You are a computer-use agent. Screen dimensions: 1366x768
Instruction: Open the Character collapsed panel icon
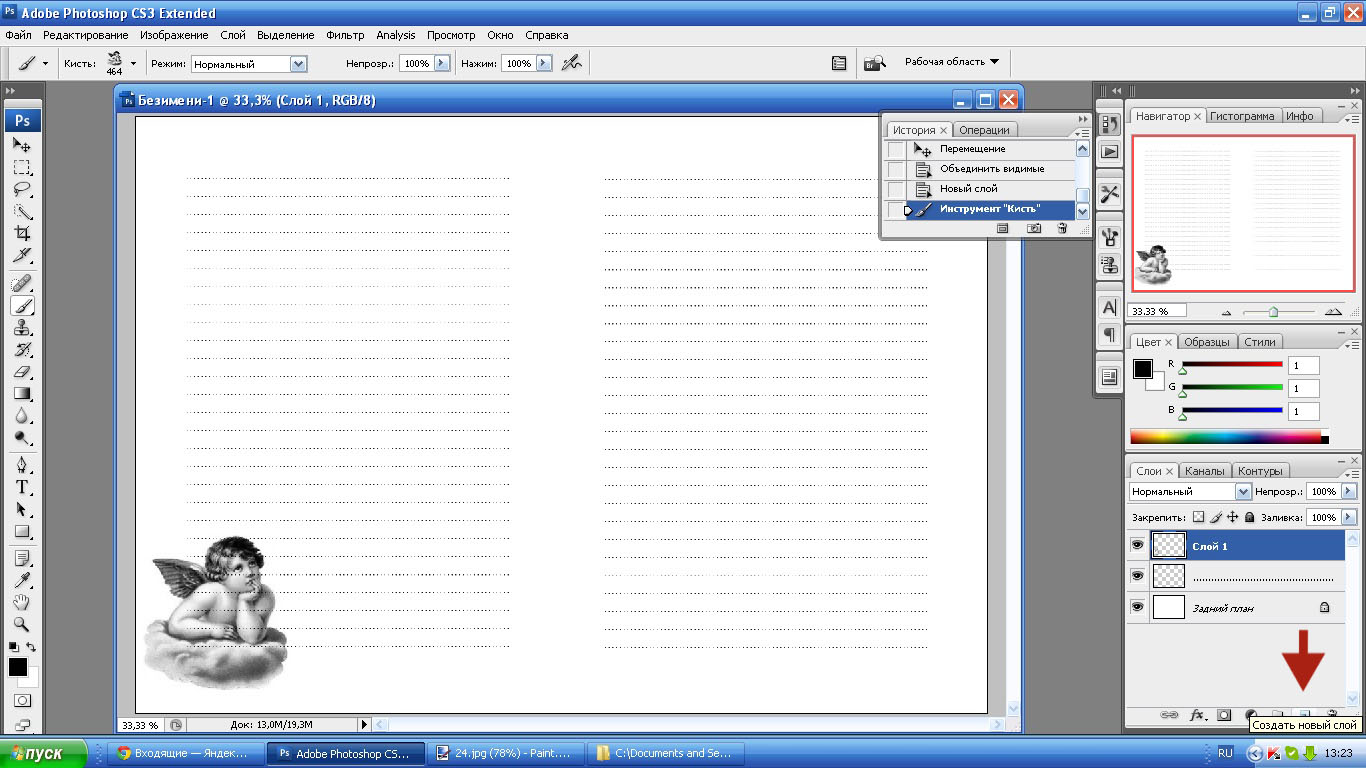(1109, 308)
